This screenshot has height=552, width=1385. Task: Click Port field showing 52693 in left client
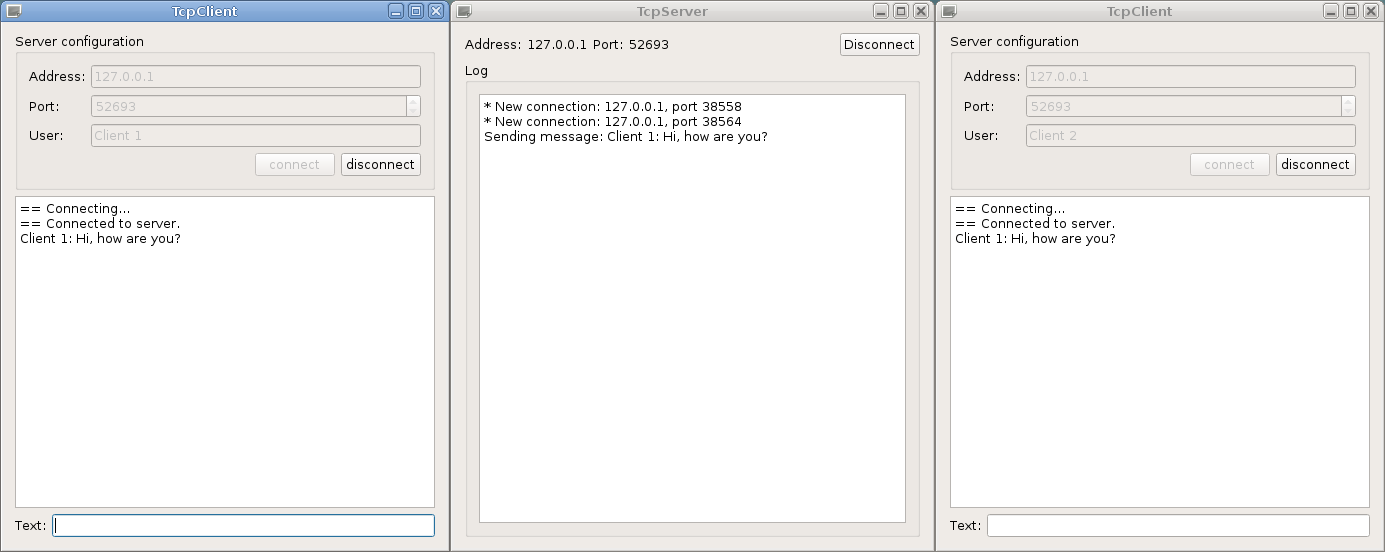point(249,106)
